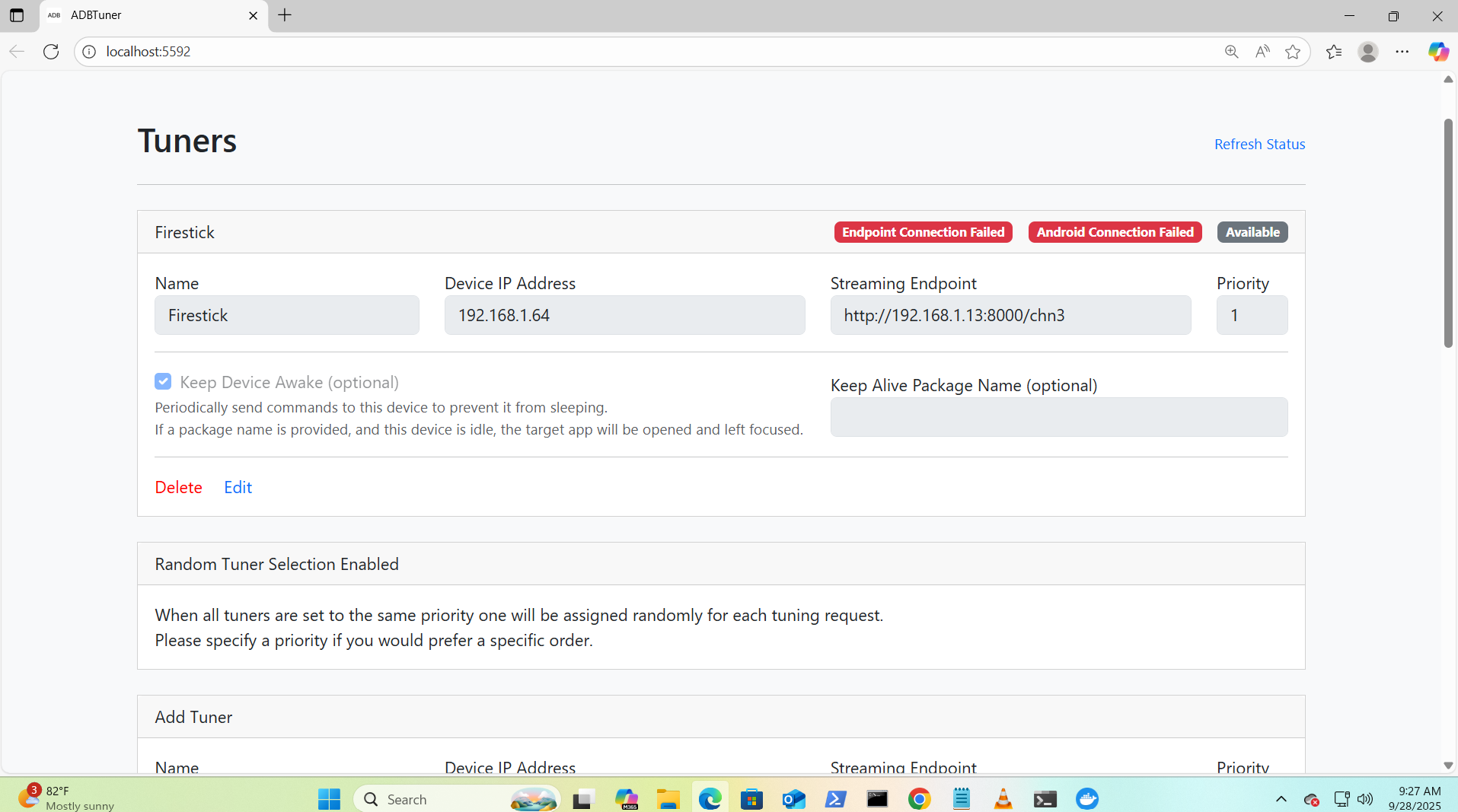Click the Read Aloud icon
Image resolution: width=1458 pixels, height=812 pixels.
1262,52
